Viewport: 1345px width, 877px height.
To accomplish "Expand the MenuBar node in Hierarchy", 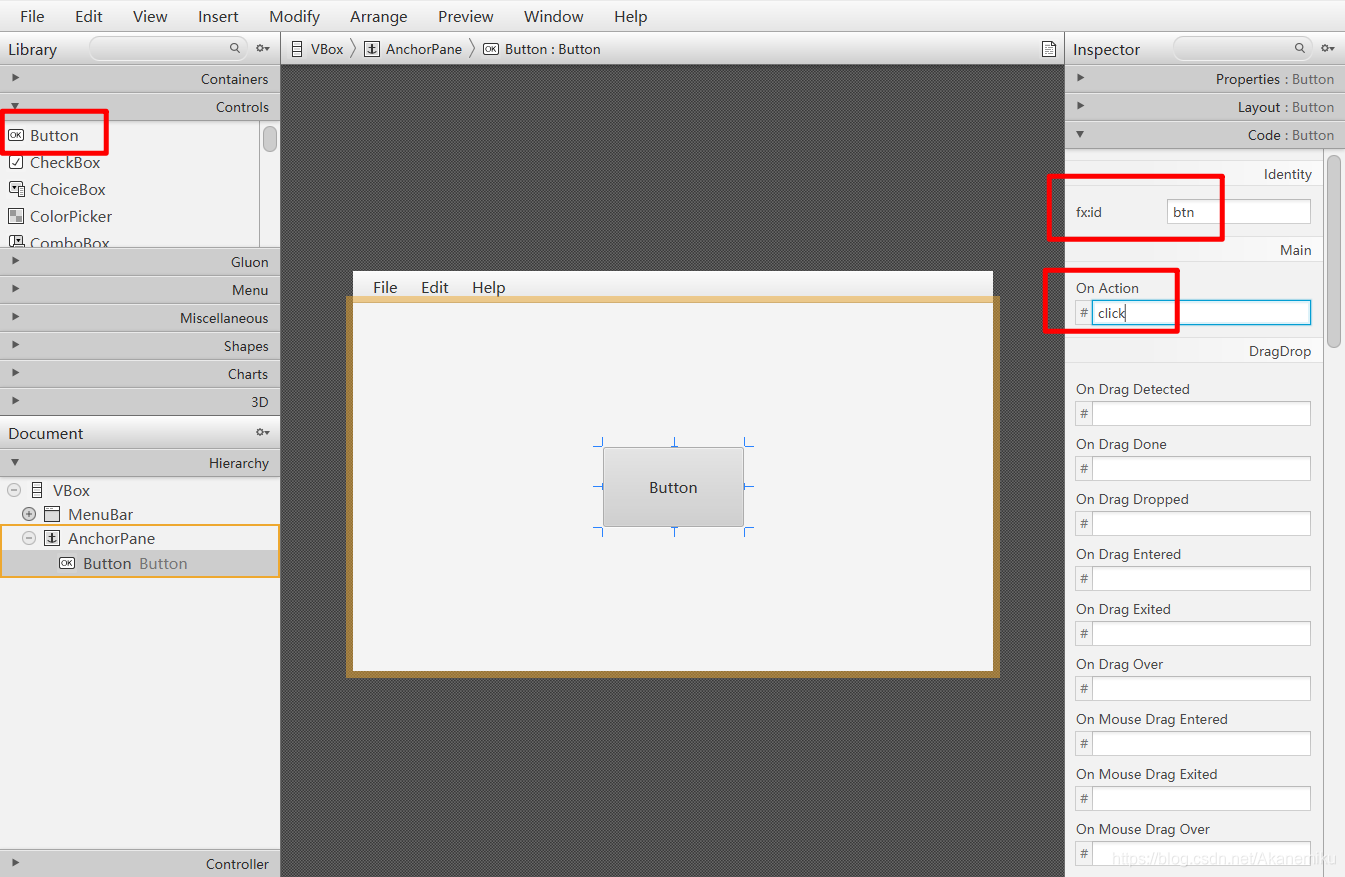I will tap(29, 514).
